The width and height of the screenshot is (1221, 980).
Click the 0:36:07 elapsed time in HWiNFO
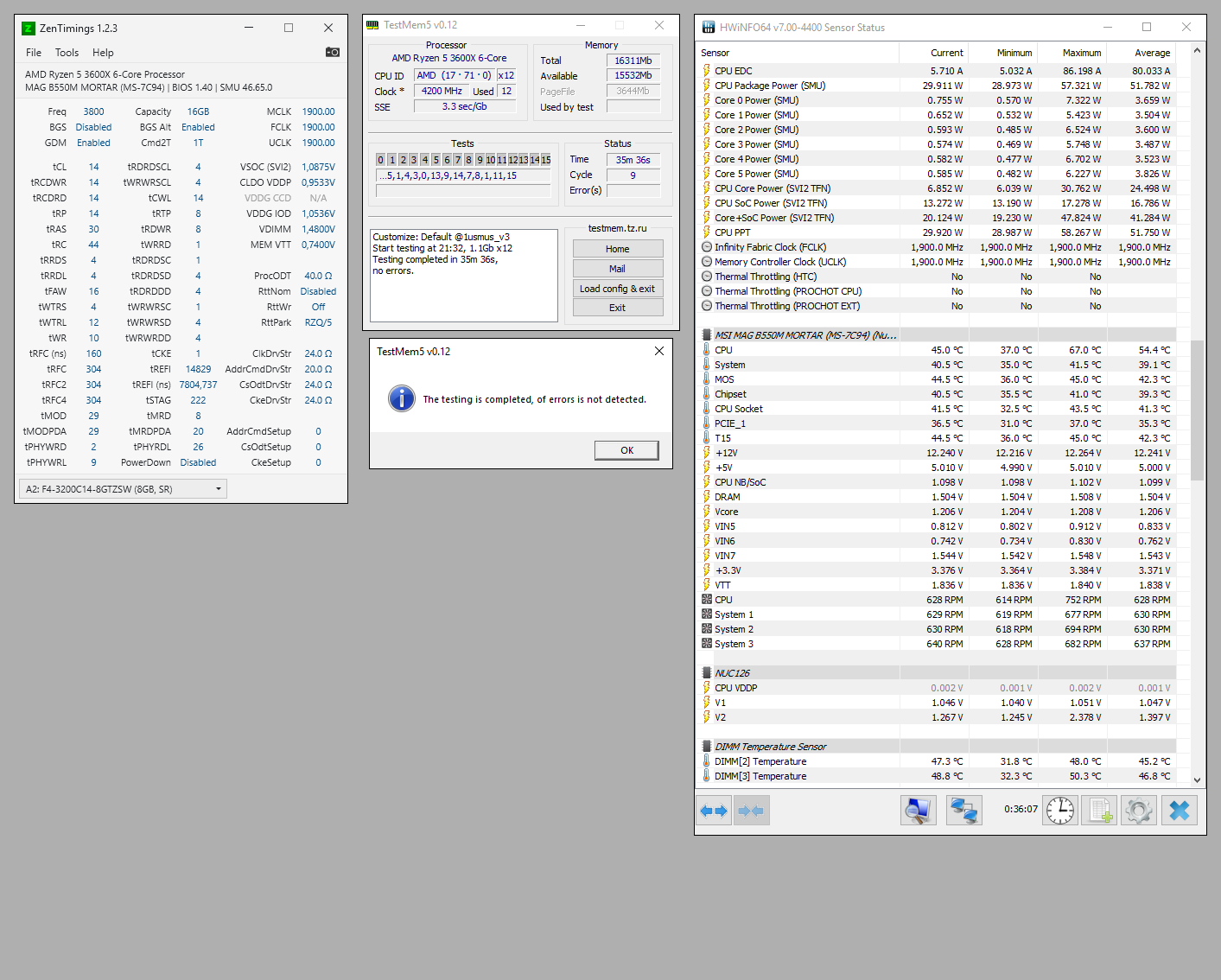click(1021, 810)
